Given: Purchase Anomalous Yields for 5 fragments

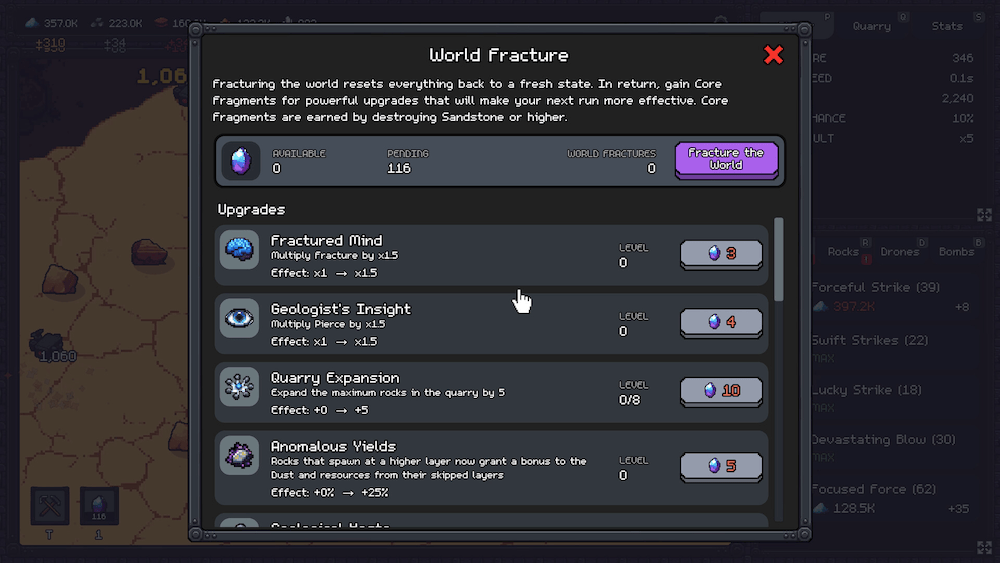Looking at the screenshot, I should pyautogui.click(x=721, y=466).
